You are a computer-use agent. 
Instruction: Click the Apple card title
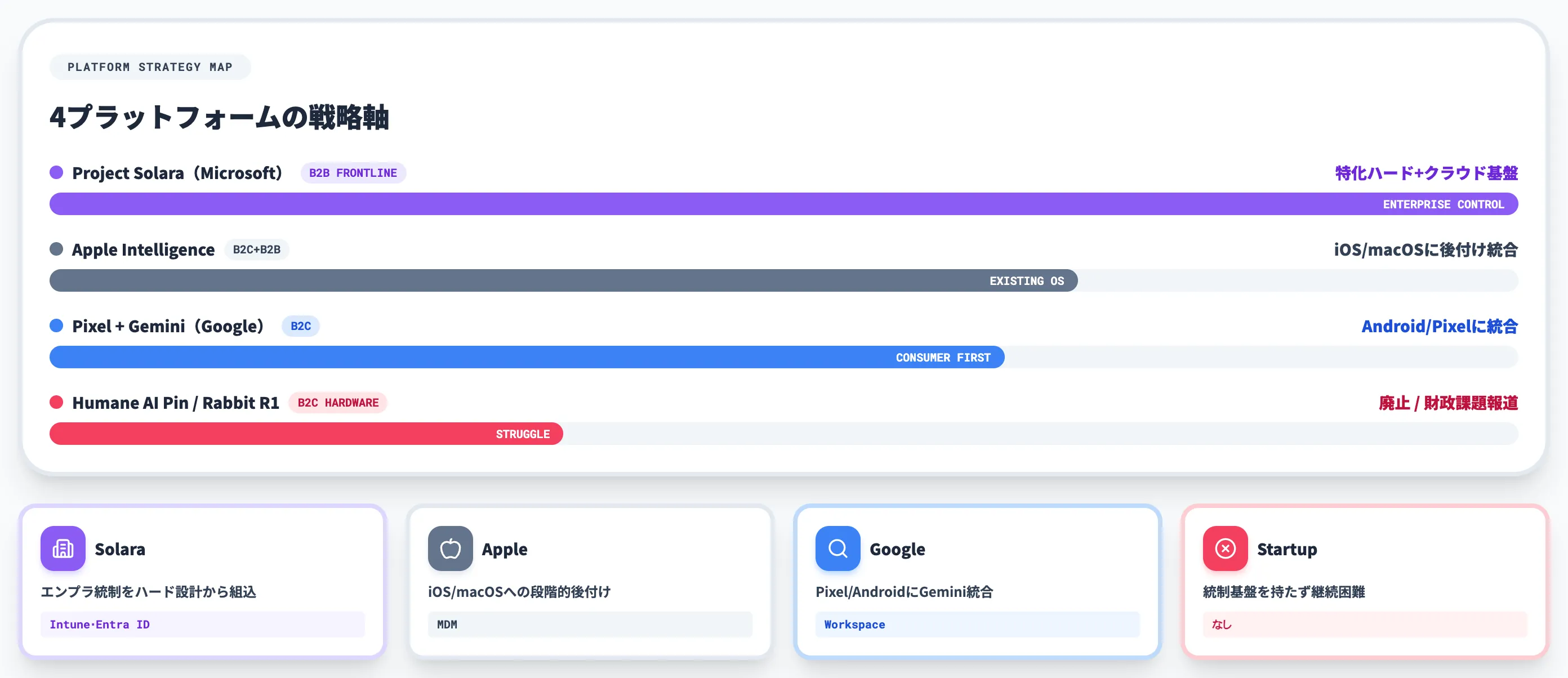pyautogui.click(x=505, y=549)
